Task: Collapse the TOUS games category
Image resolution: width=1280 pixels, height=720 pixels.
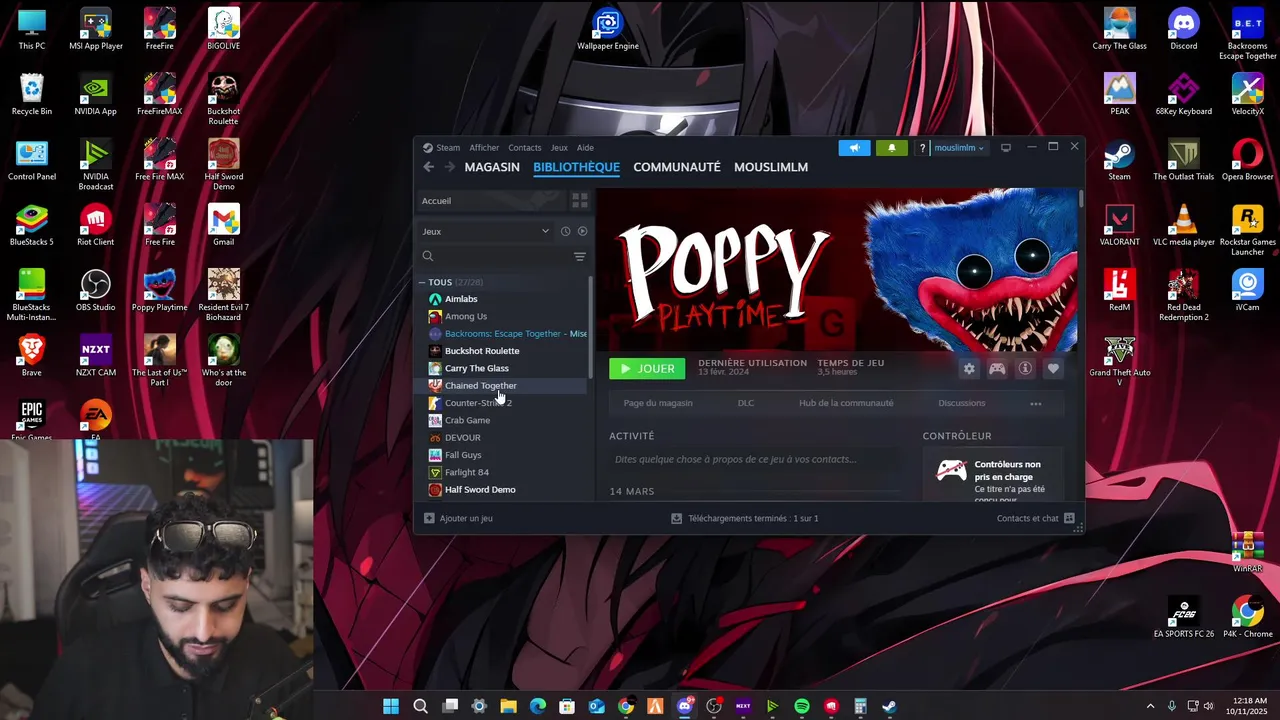Action: pyautogui.click(x=422, y=282)
